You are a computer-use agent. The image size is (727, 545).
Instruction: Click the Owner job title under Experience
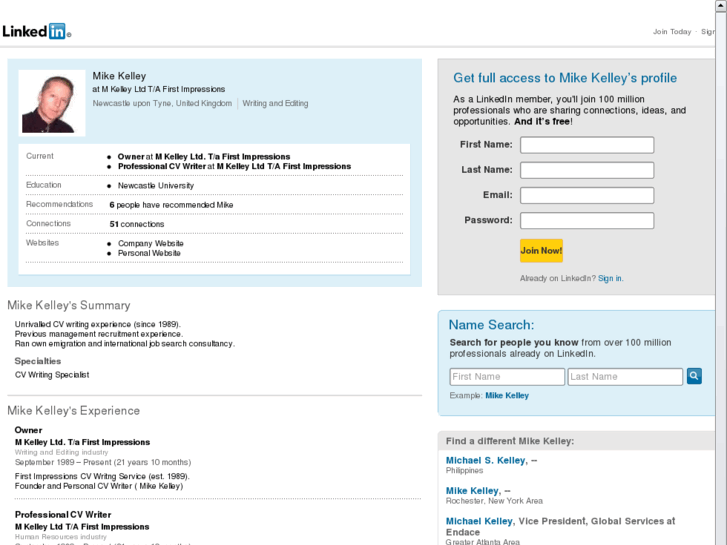28,430
